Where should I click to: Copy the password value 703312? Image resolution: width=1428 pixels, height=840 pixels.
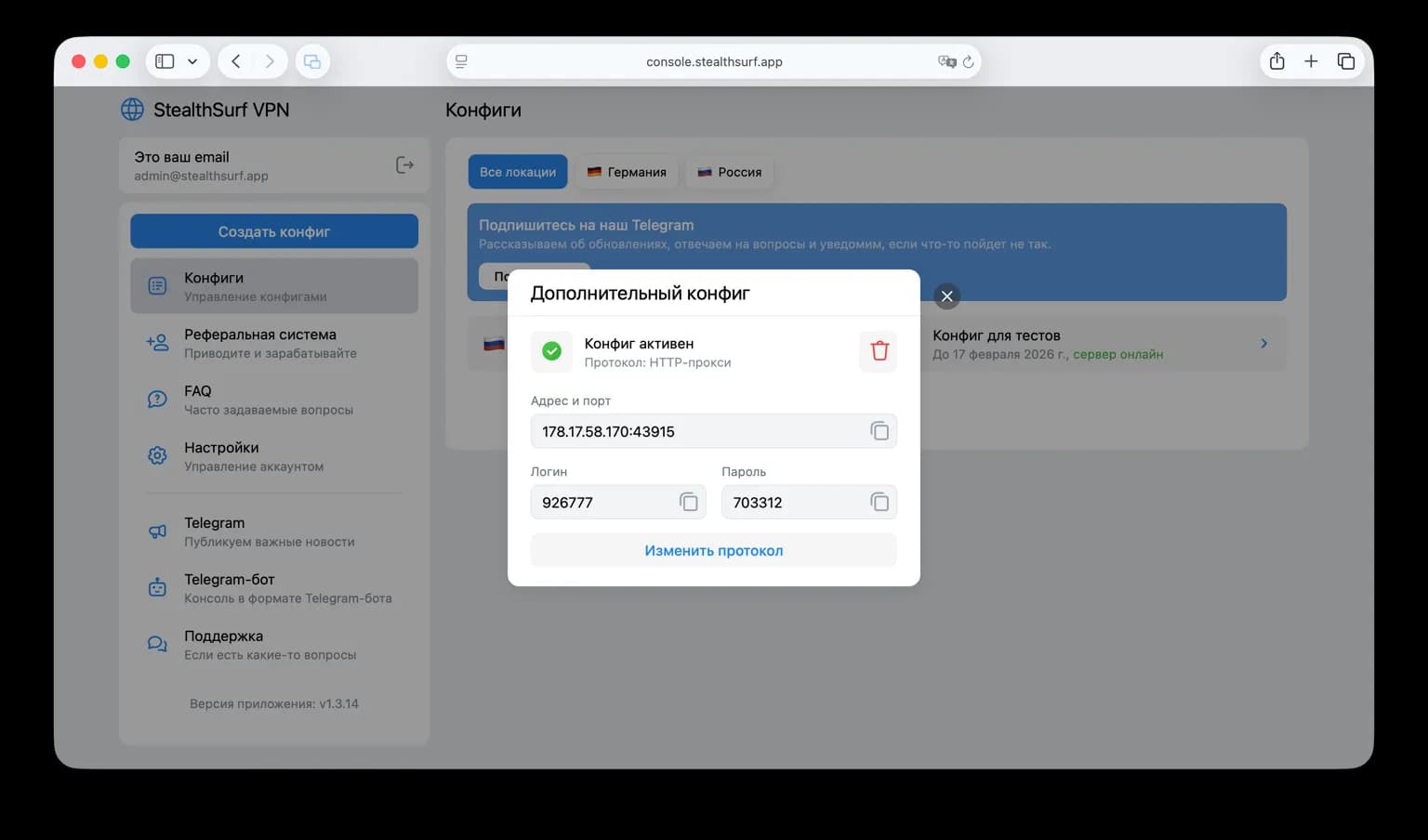tap(879, 502)
